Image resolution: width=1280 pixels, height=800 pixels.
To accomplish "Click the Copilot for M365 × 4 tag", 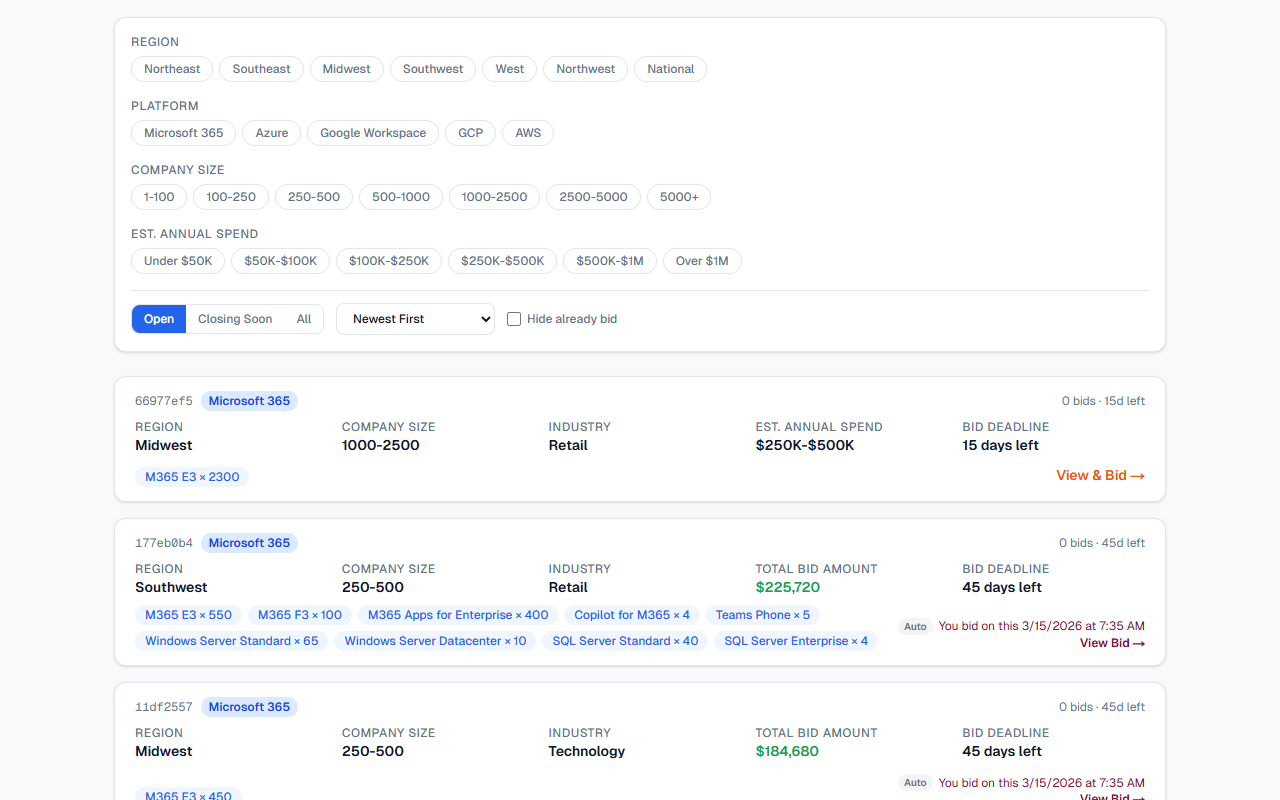I will pyautogui.click(x=632, y=615).
